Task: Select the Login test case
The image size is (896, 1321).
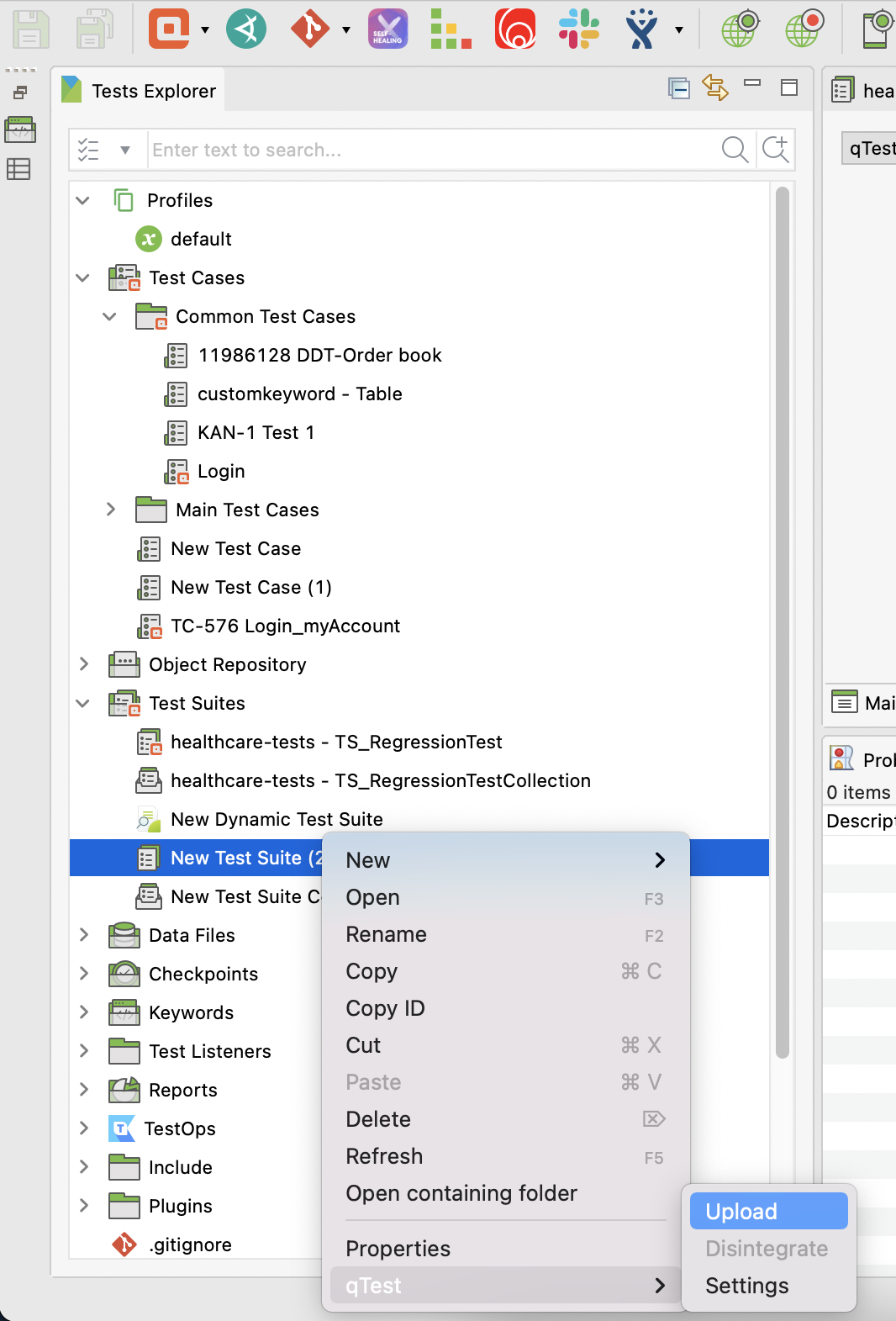Action: pos(221,471)
